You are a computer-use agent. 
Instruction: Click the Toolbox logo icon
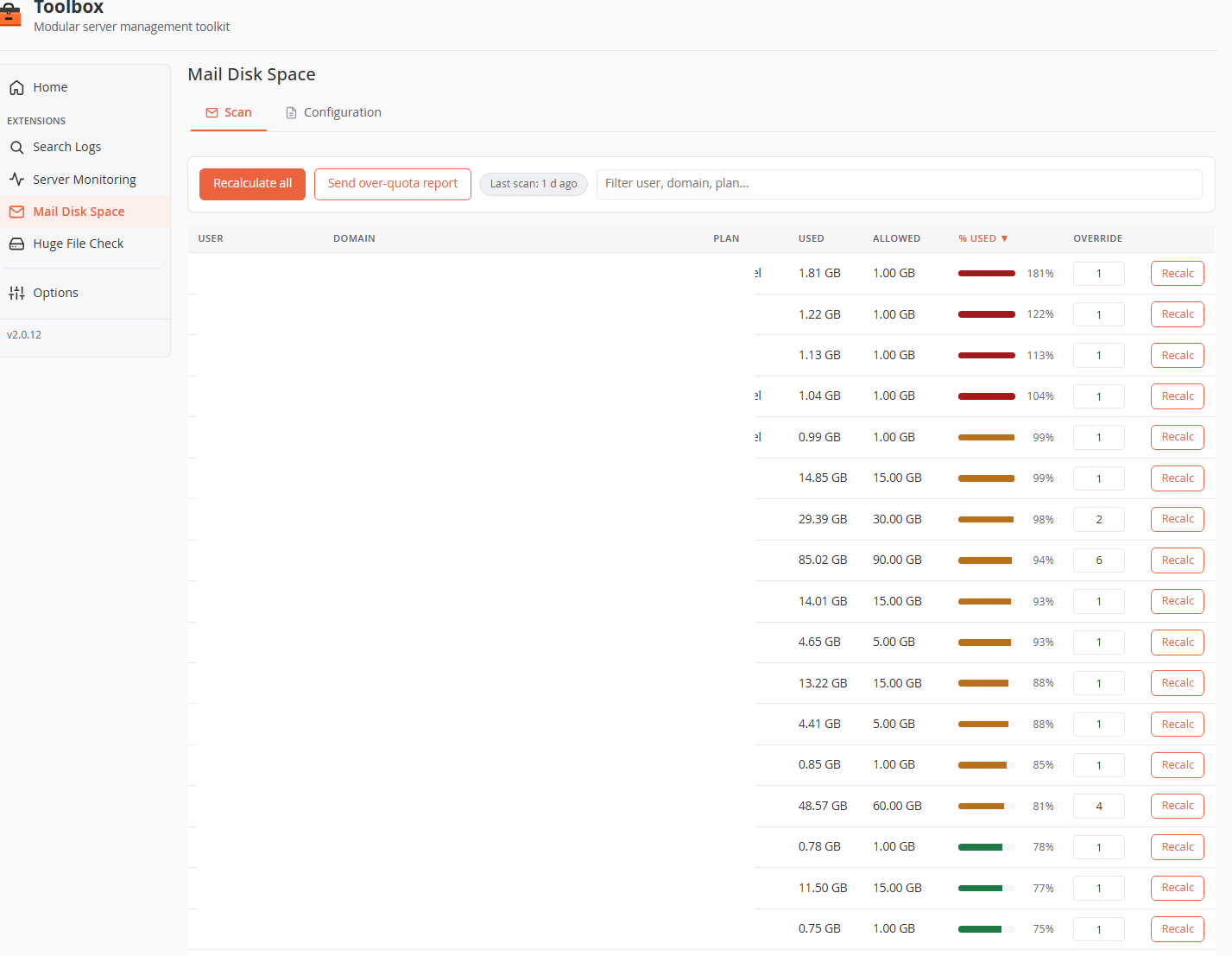click(9, 14)
